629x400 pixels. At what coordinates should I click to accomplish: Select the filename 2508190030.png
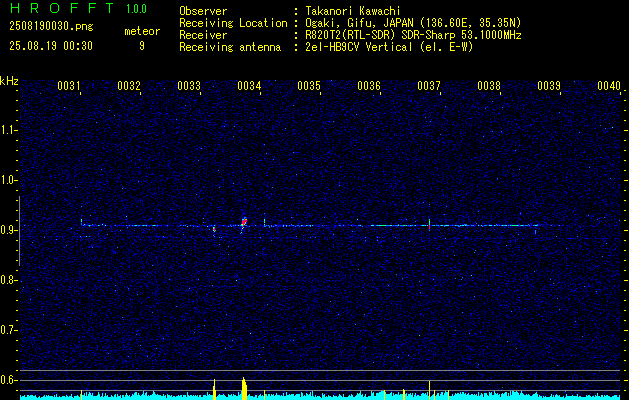click(x=51, y=26)
